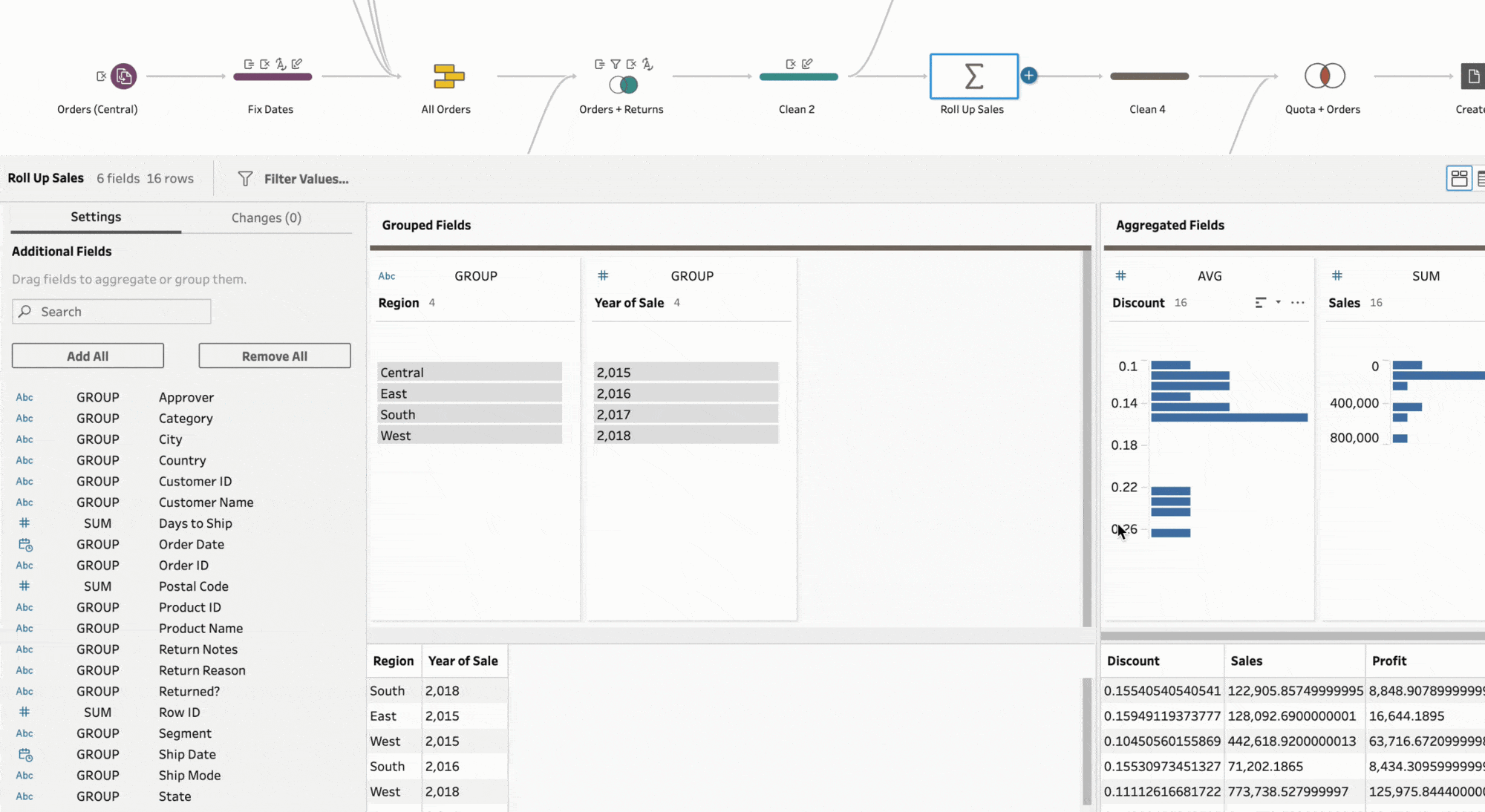
Task: Change the GROUP aggregation for Year of Sale
Action: click(x=692, y=276)
